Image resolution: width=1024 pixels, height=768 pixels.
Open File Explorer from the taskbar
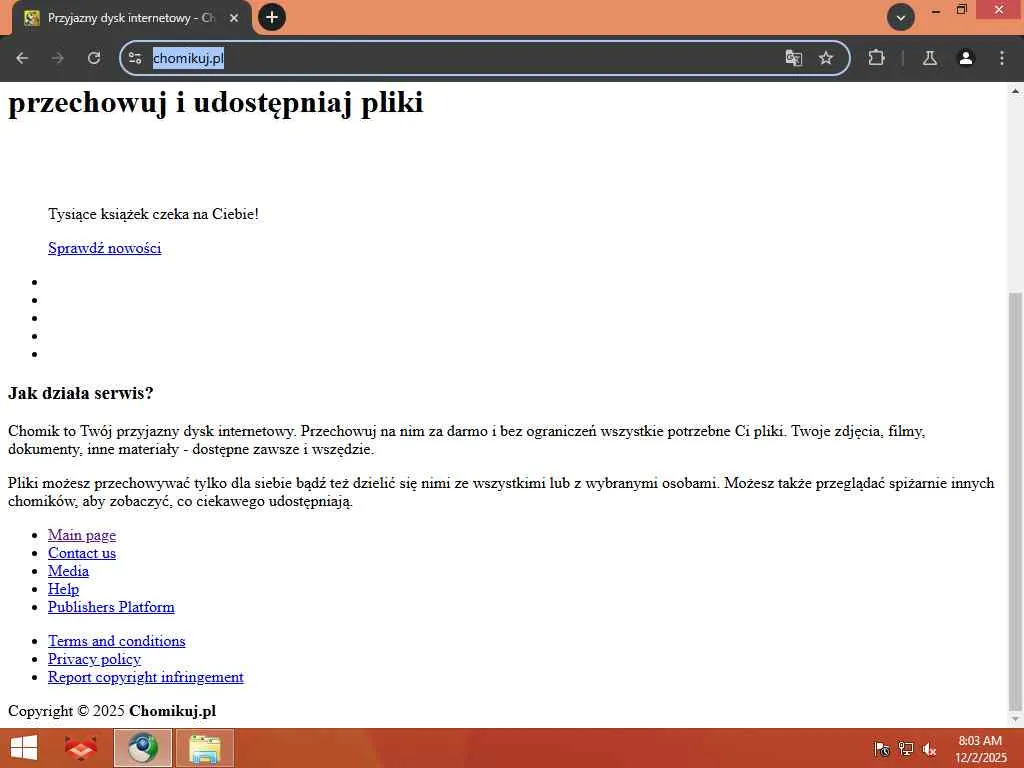205,748
